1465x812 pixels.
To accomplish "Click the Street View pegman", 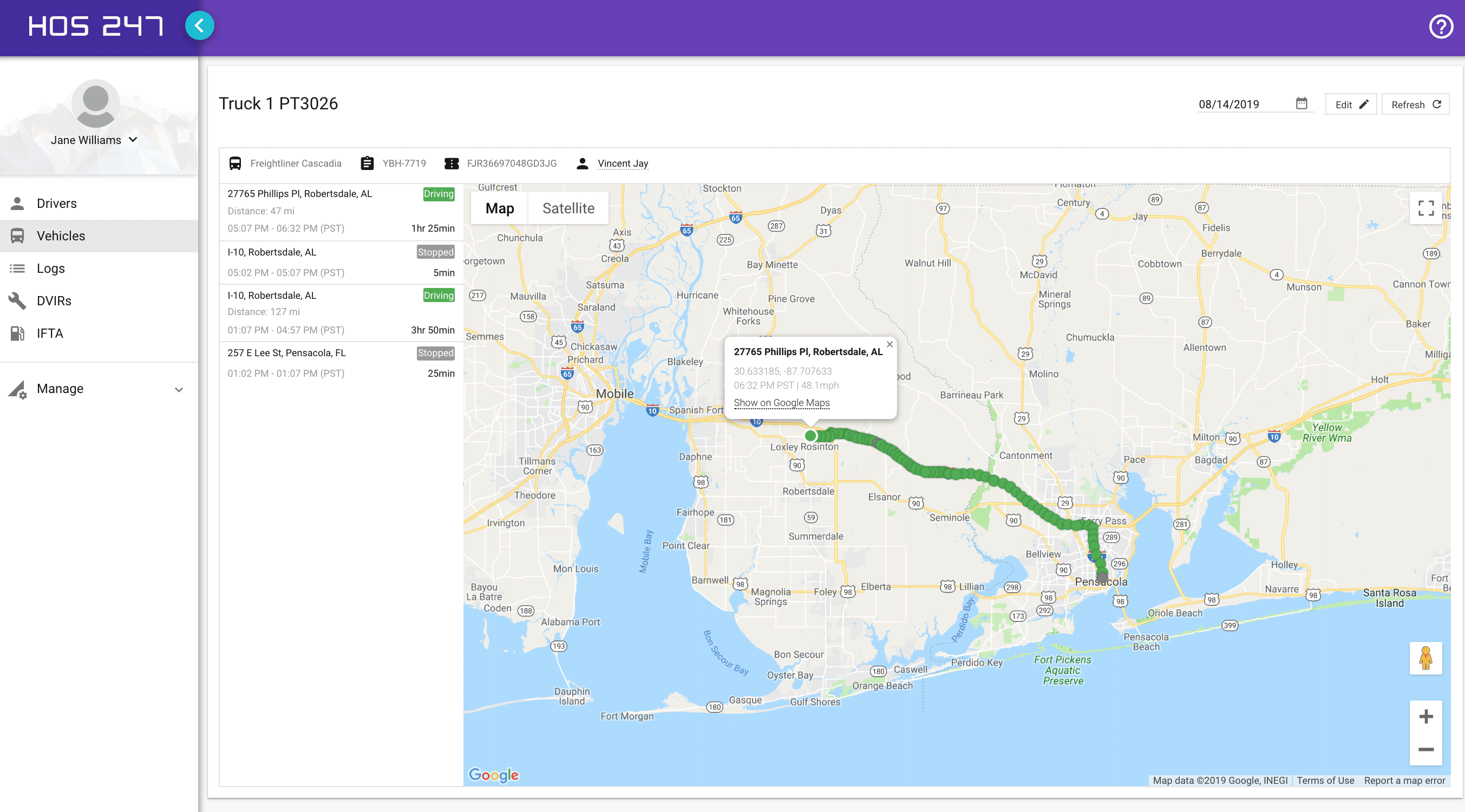I will click(x=1426, y=658).
